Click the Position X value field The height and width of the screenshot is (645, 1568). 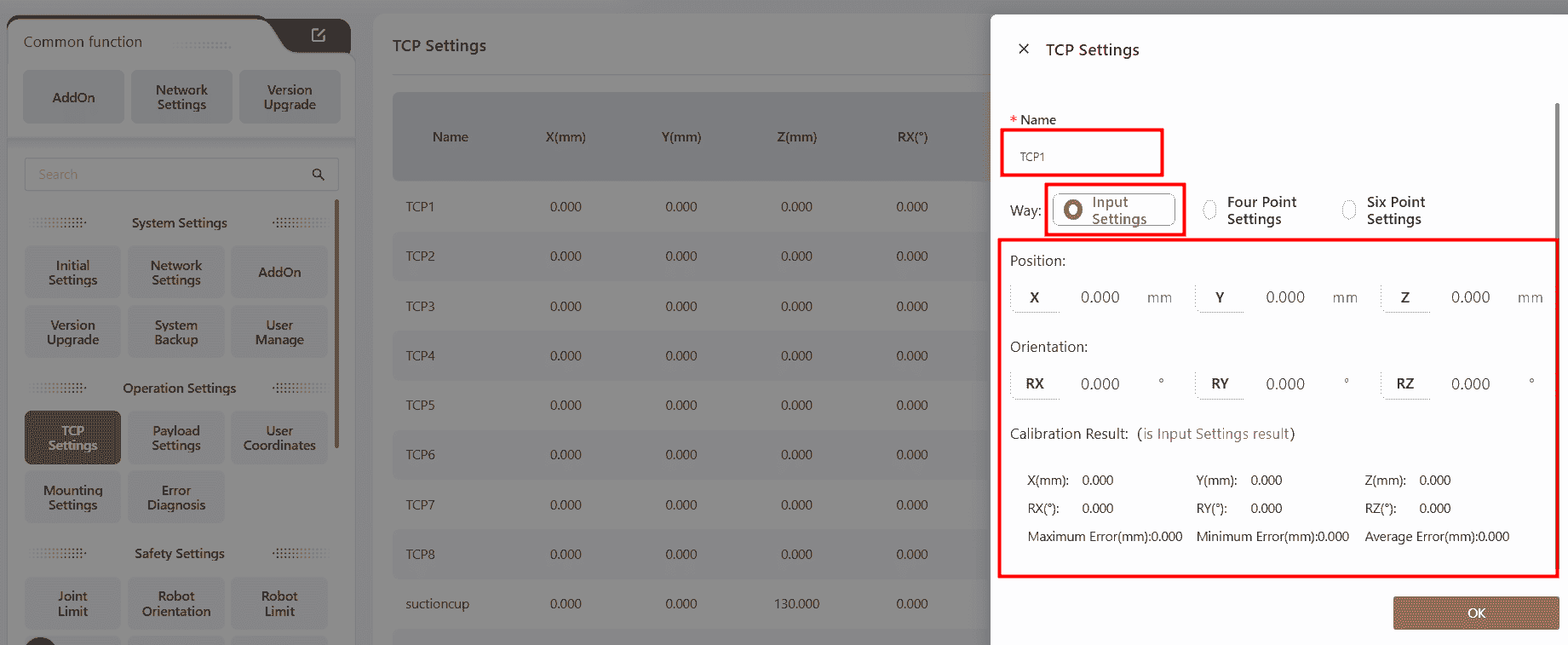(x=1100, y=297)
